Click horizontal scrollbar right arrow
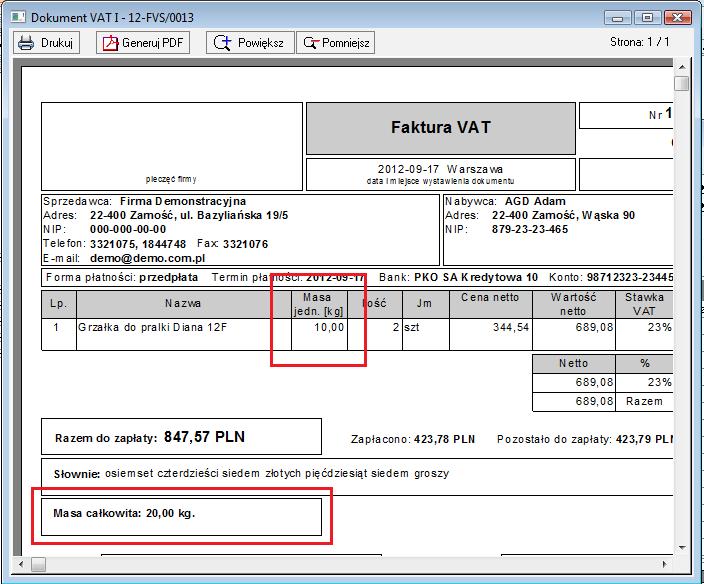Image resolution: width=704 pixels, height=584 pixels. pos(664,564)
